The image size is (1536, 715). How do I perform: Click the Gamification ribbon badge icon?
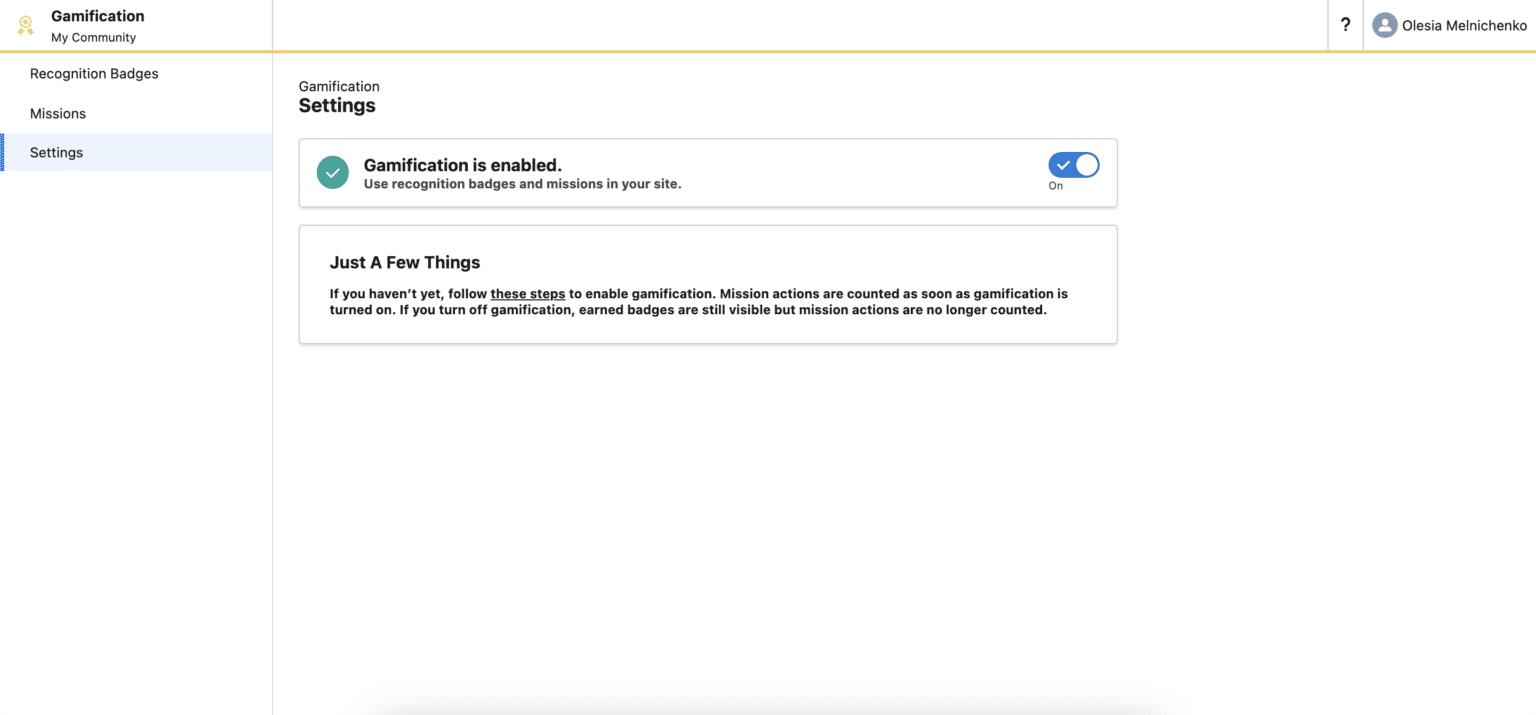pyautogui.click(x=25, y=25)
